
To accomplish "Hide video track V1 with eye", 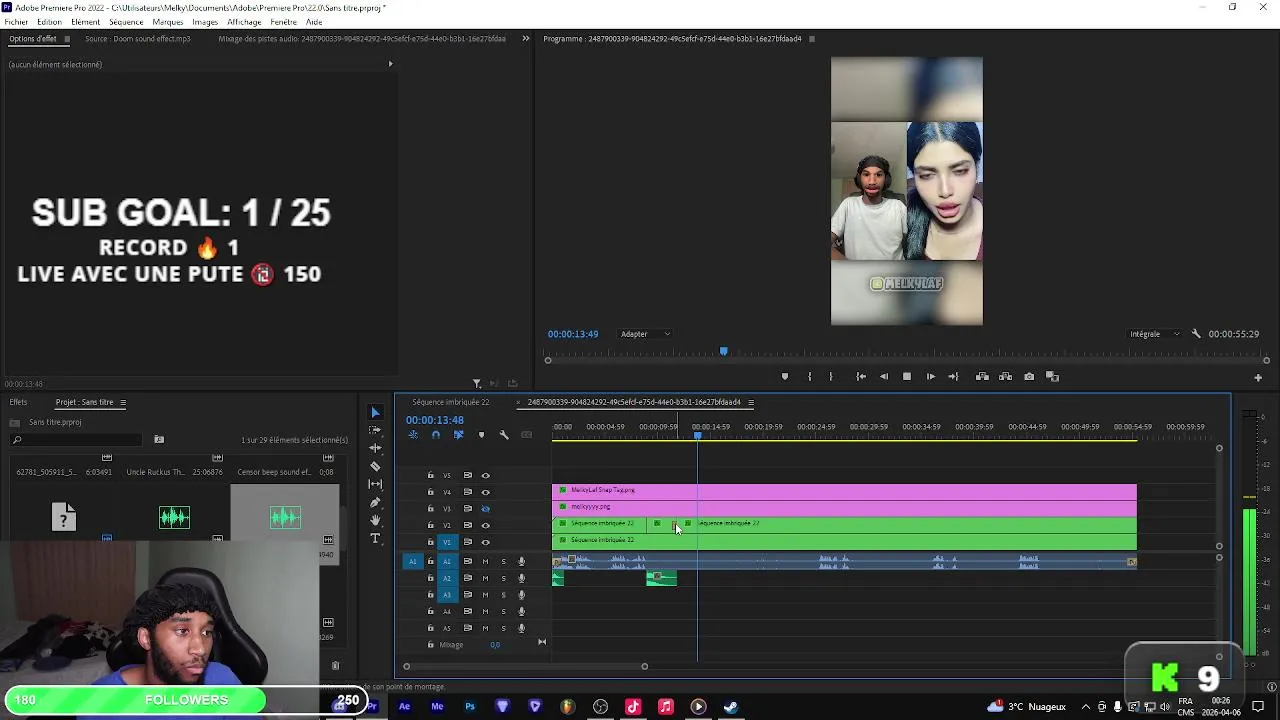I will [486, 542].
